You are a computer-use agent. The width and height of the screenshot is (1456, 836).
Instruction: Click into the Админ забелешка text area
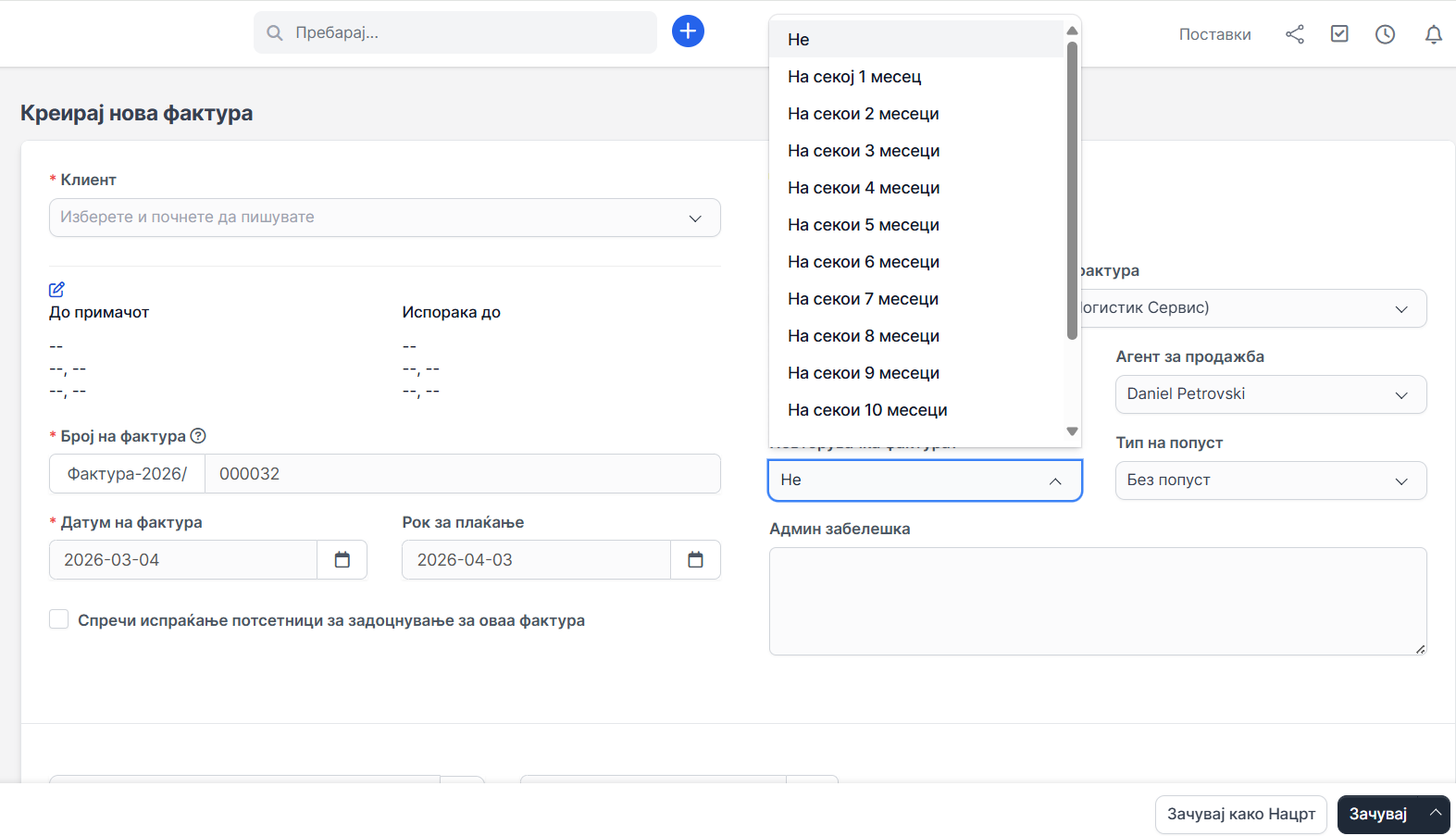click(x=1097, y=601)
